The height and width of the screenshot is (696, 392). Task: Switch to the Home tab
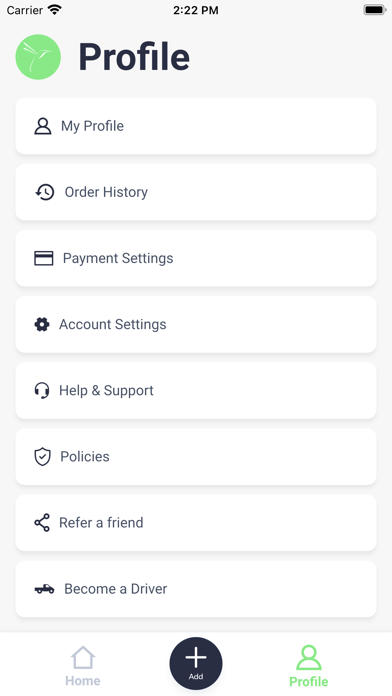83,666
